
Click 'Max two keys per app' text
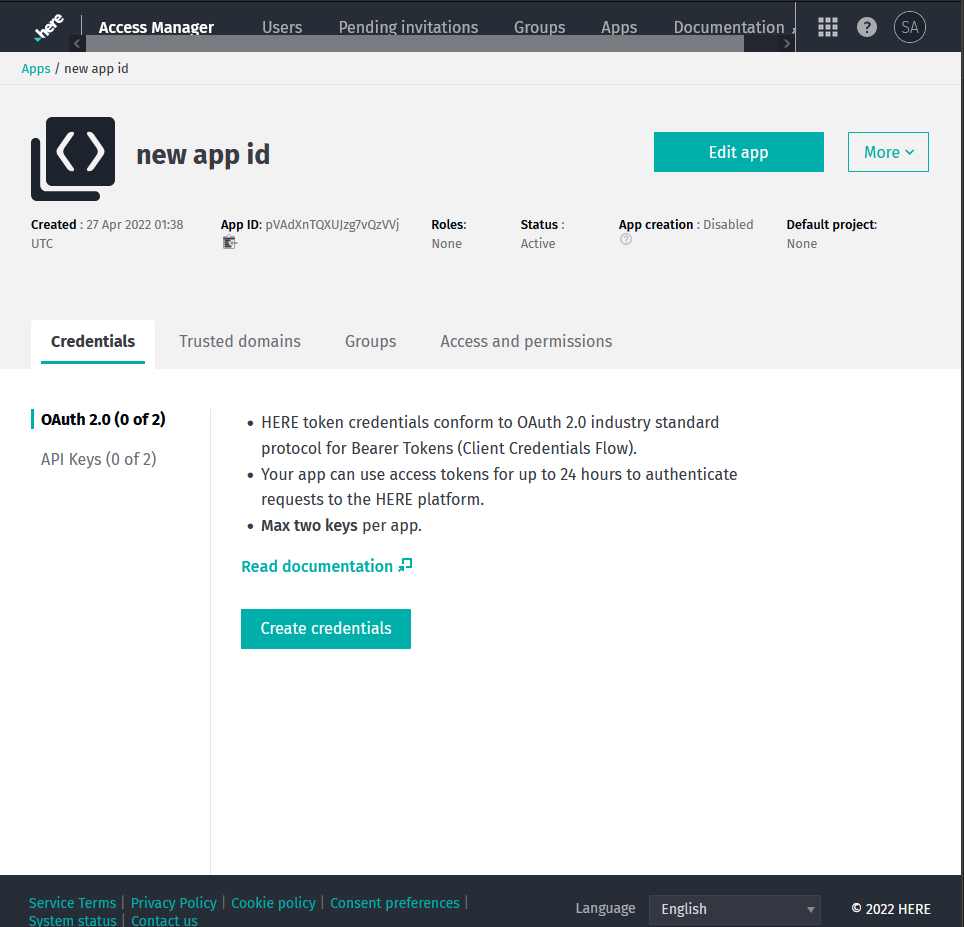(x=341, y=526)
